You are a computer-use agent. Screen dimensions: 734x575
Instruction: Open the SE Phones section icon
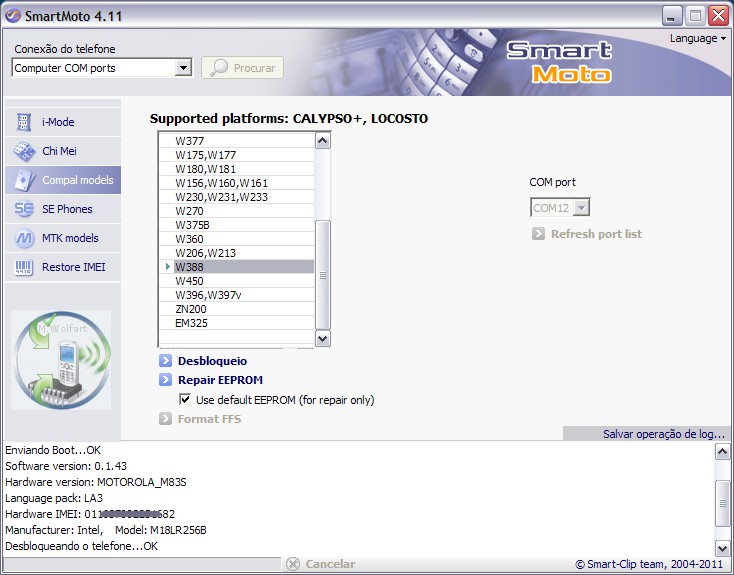point(24,209)
